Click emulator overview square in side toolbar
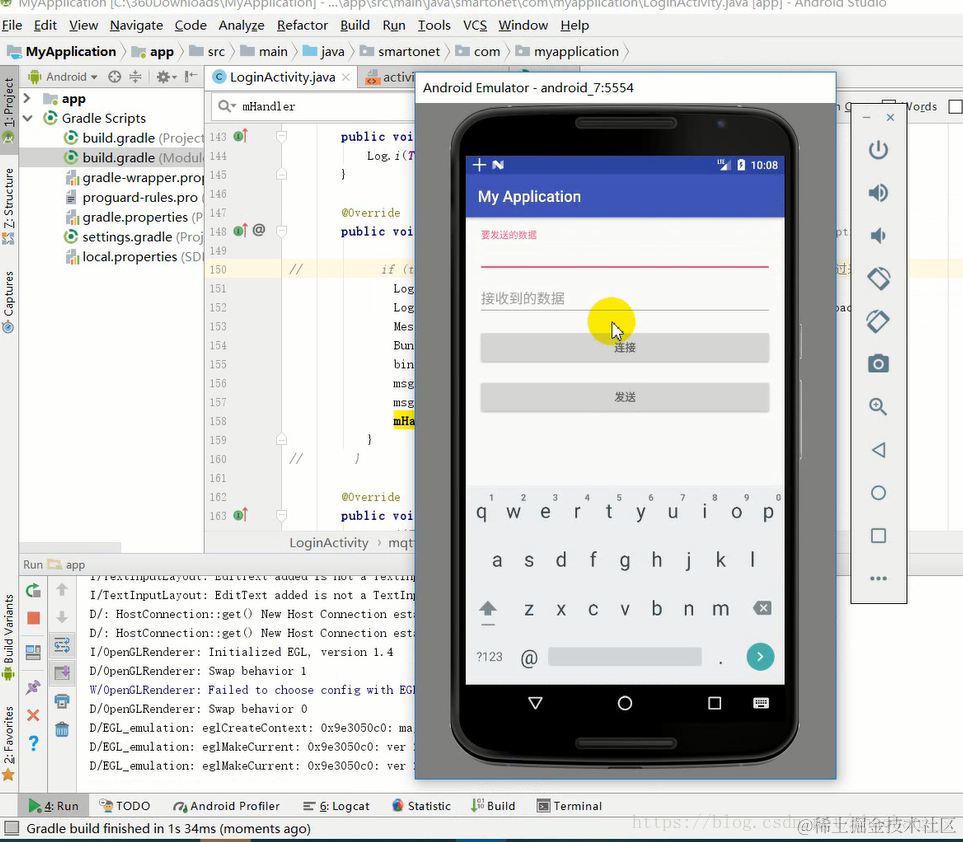This screenshot has width=963, height=842. click(x=878, y=536)
